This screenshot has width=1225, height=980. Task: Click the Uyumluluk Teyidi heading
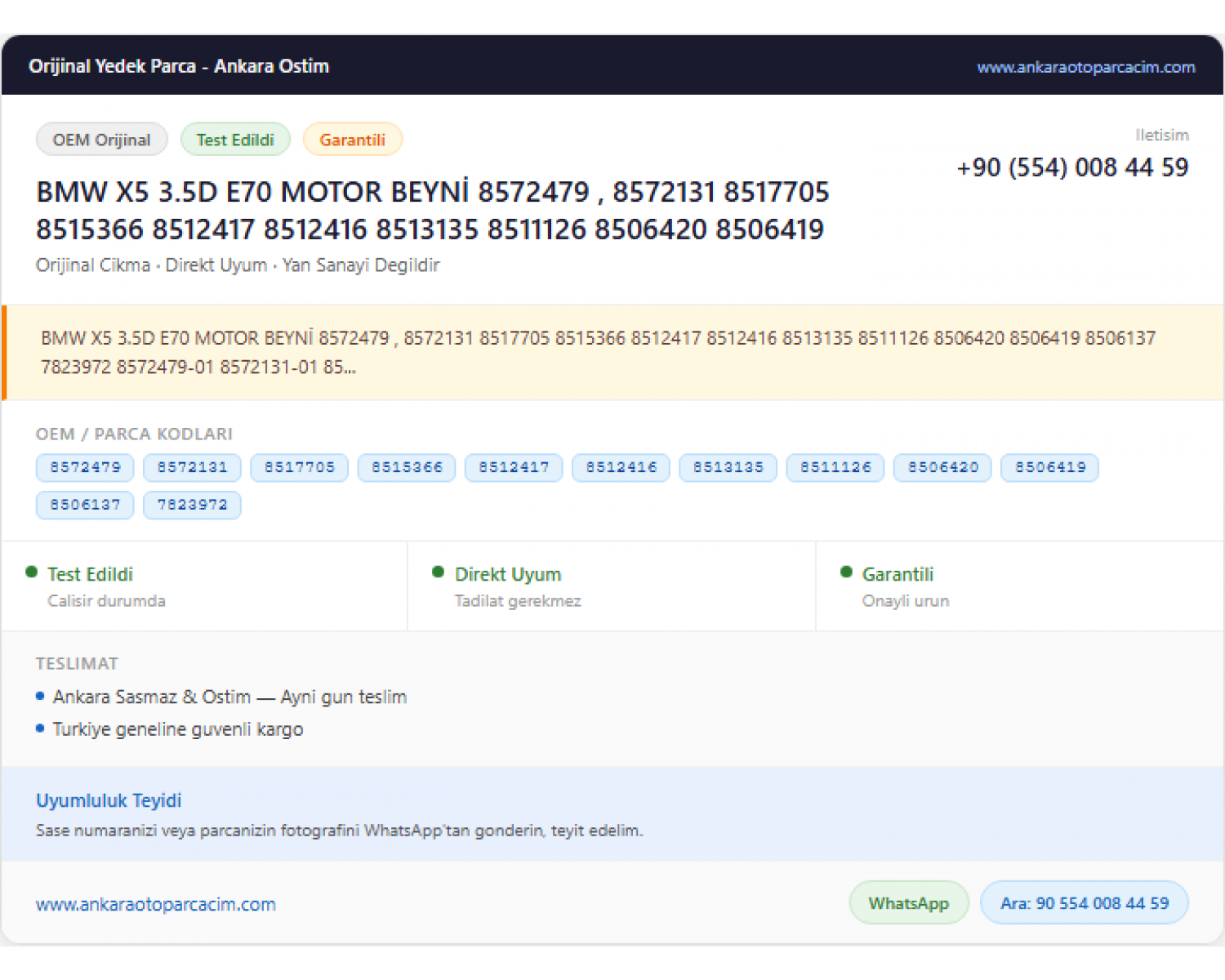(x=109, y=800)
